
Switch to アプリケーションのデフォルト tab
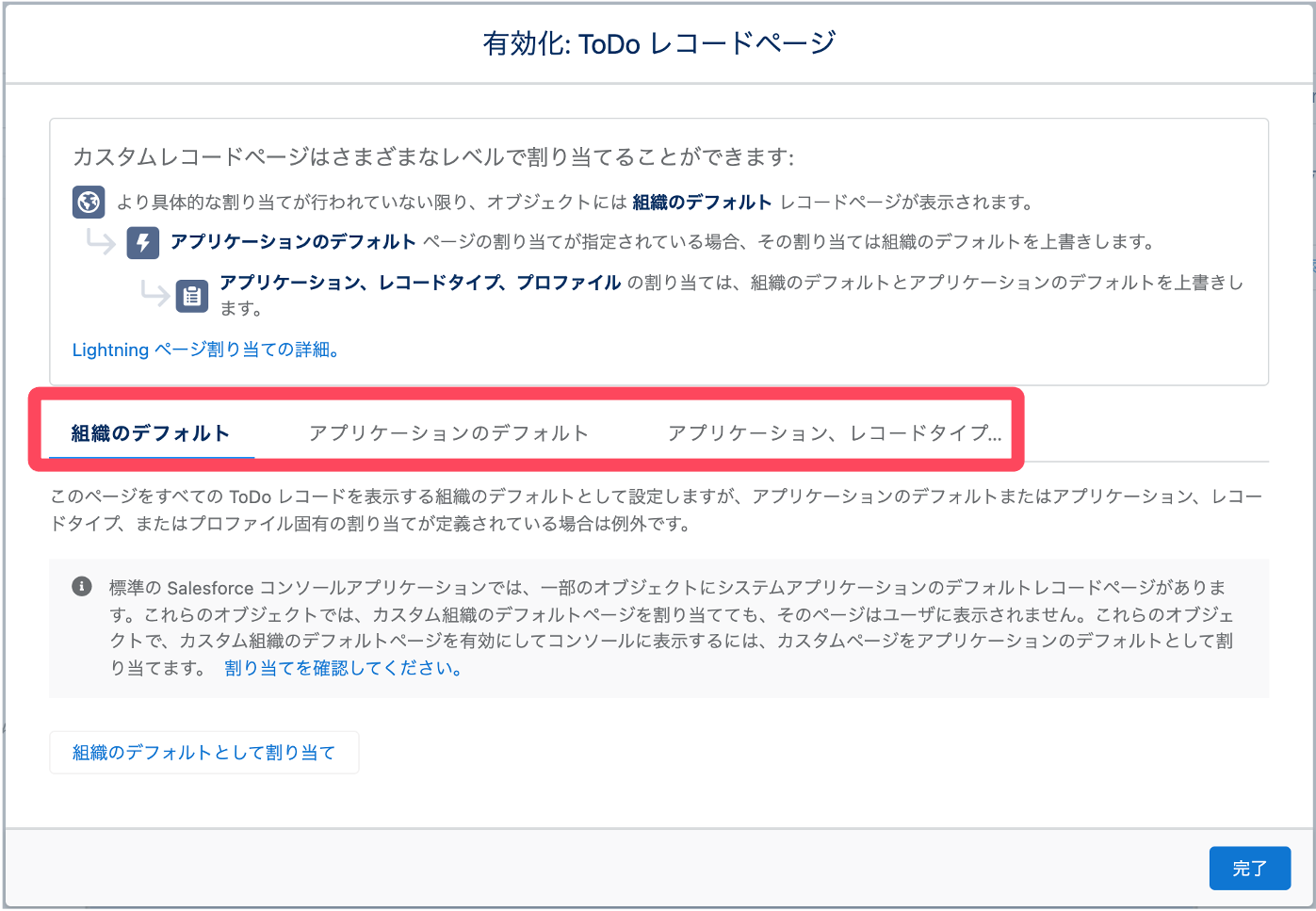448,433
